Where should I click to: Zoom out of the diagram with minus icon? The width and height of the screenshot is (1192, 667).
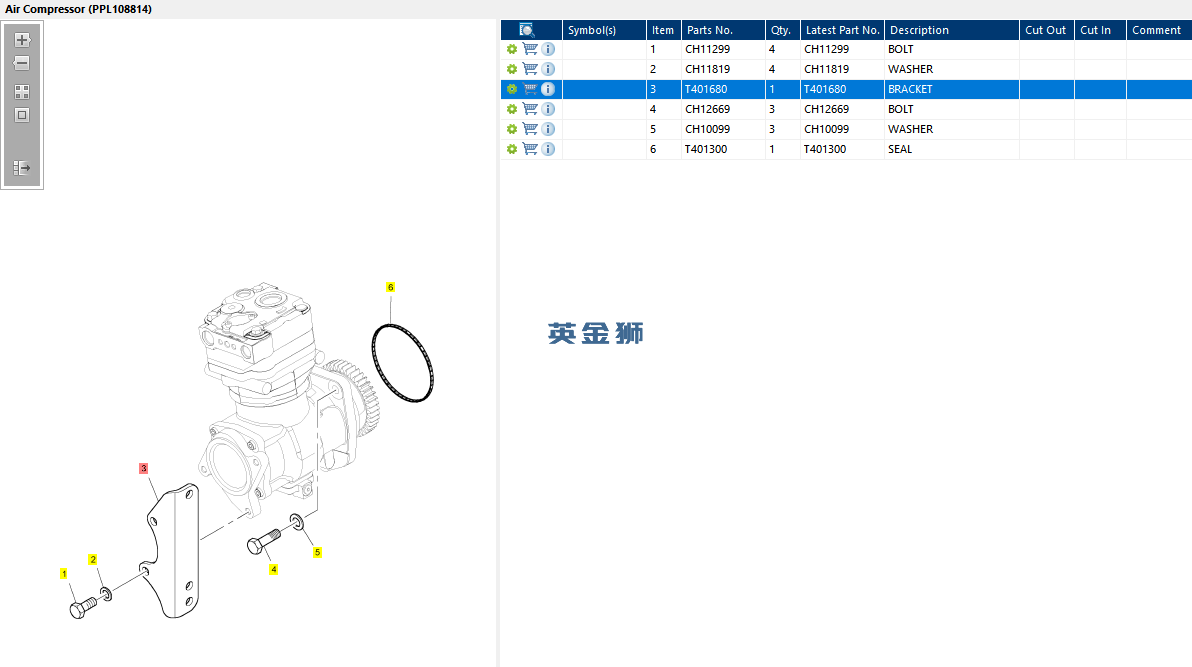pyautogui.click(x=22, y=63)
